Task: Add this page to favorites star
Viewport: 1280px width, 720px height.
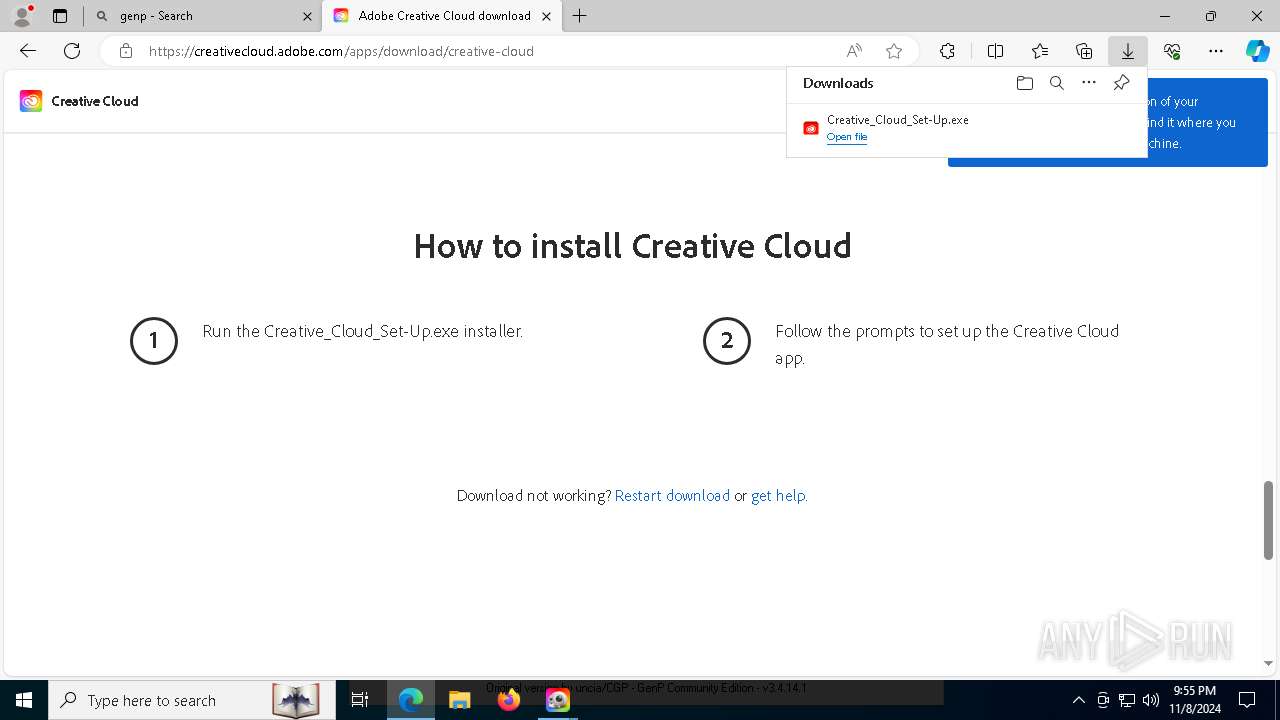Action: pyautogui.click(x=894, y=51)
